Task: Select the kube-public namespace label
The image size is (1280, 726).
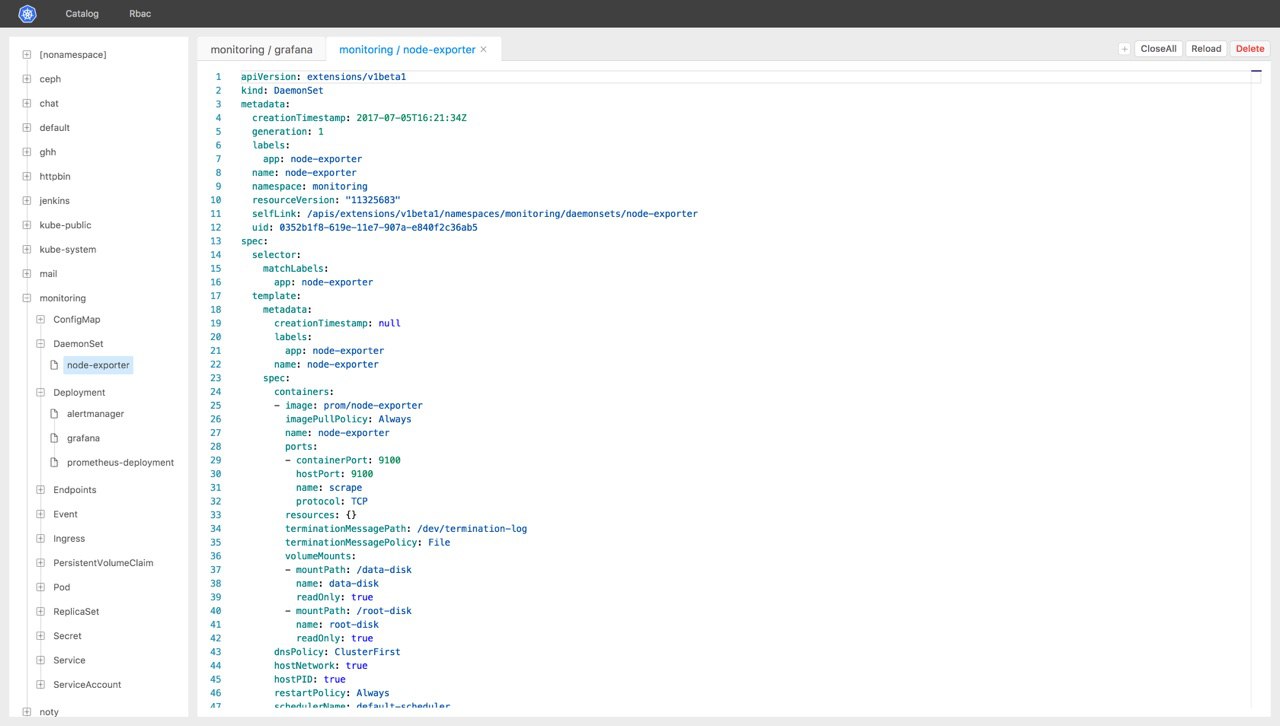Action: pos(65,225)
